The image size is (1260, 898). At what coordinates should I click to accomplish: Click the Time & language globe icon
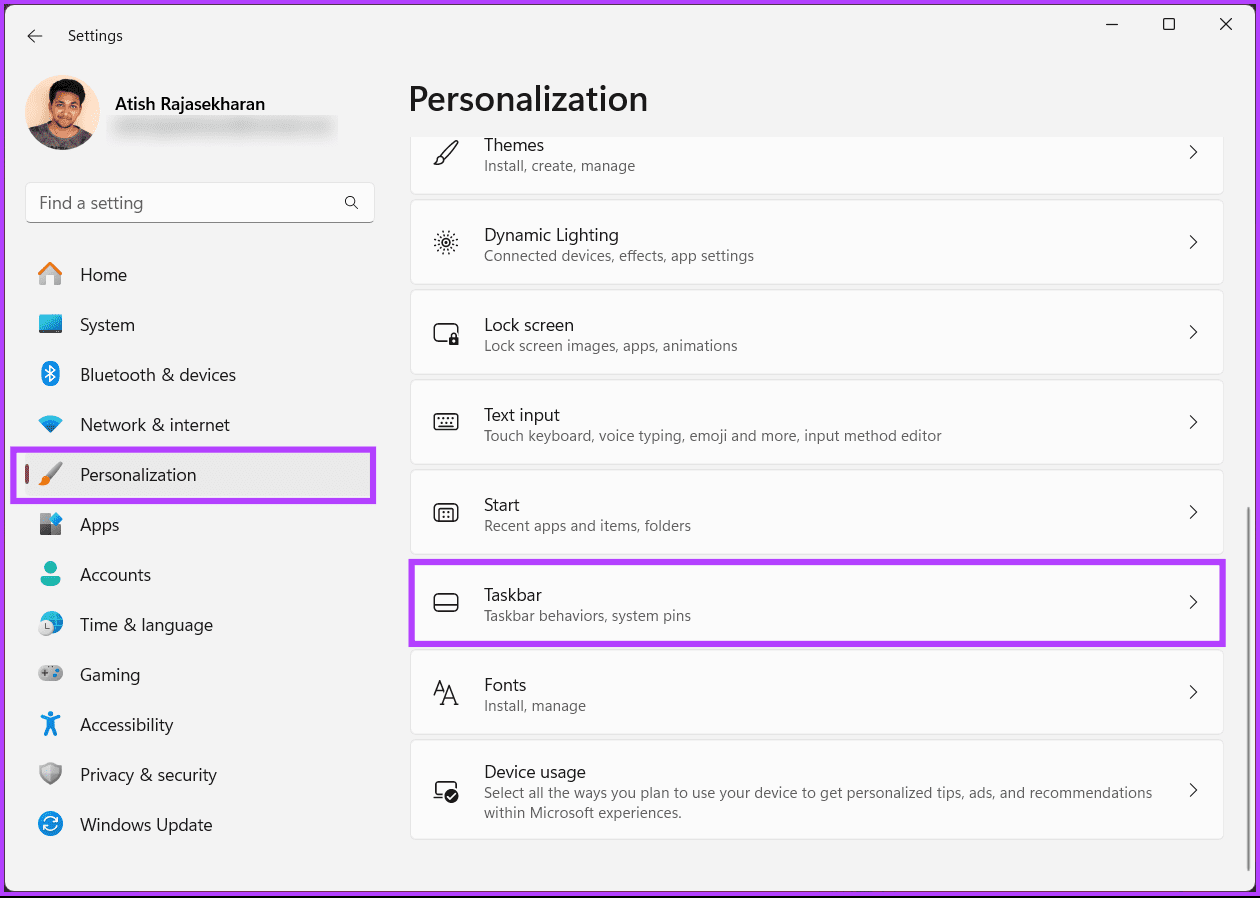tap(50, 624)
